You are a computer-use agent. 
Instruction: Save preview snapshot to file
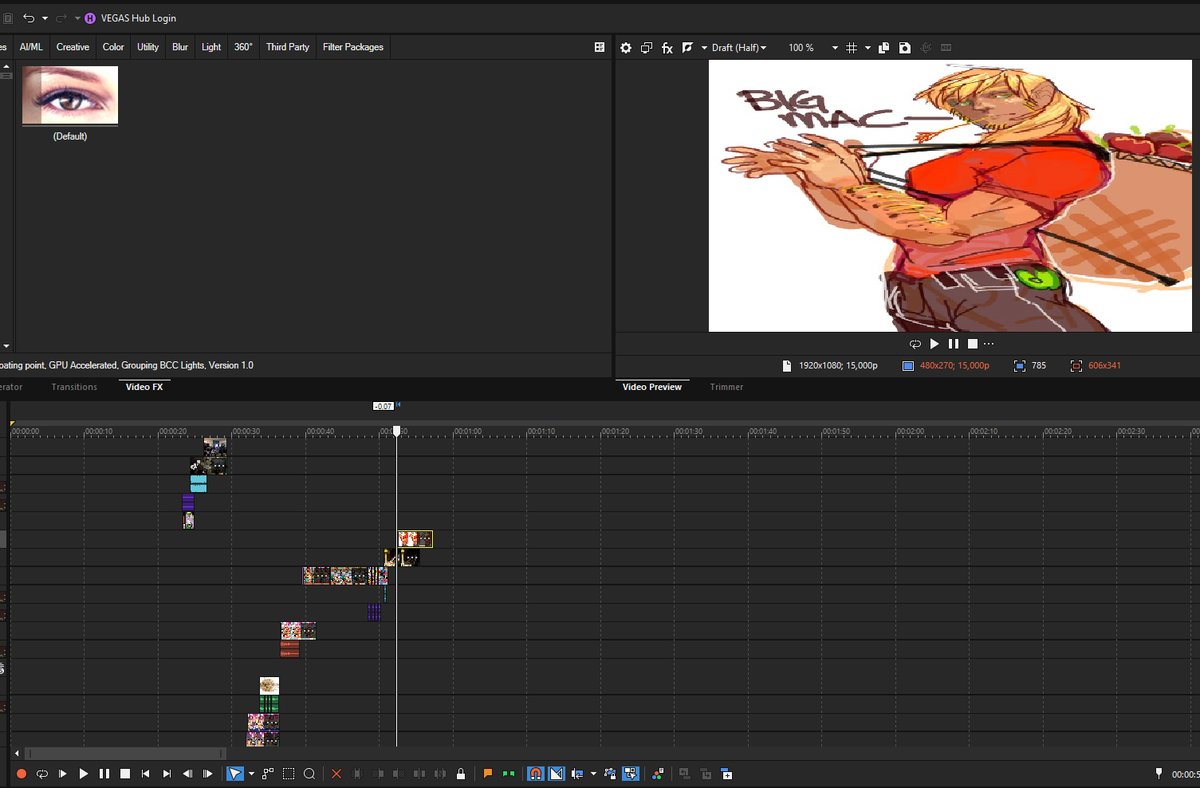click(904, 47)
